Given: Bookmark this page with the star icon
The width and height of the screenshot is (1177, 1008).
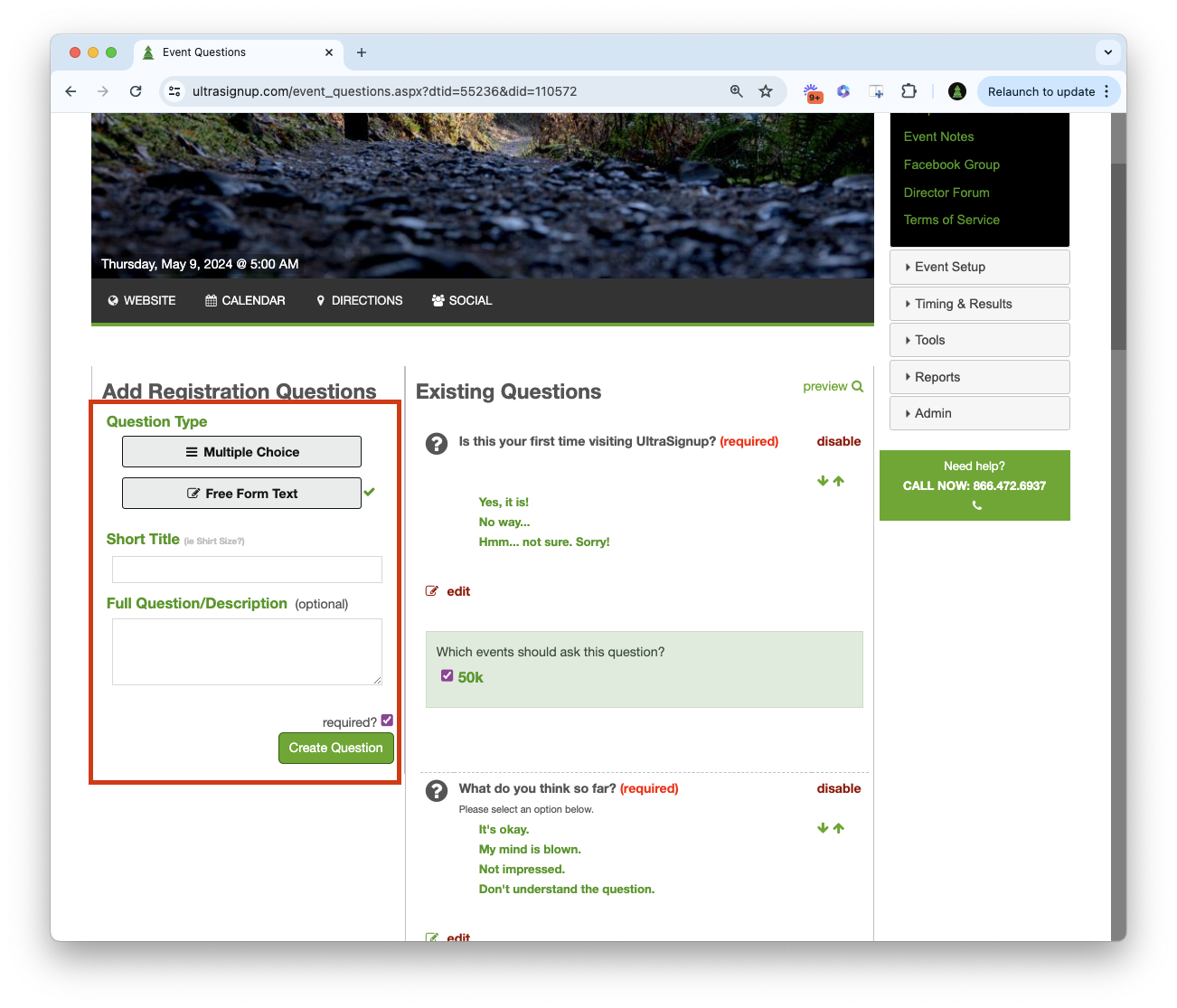Looking at the screenshot, I should coord(766,91).
